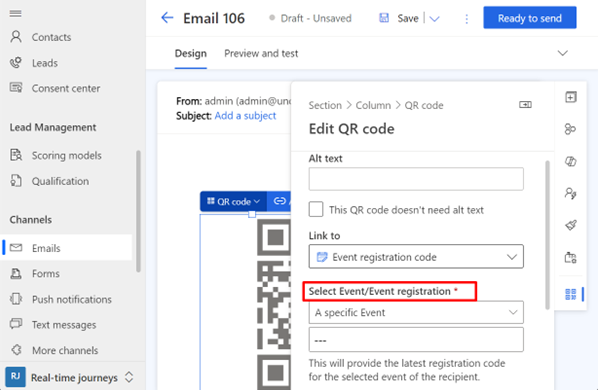
Task: Open the content library pane icon
Action: (x=570, y=257)
